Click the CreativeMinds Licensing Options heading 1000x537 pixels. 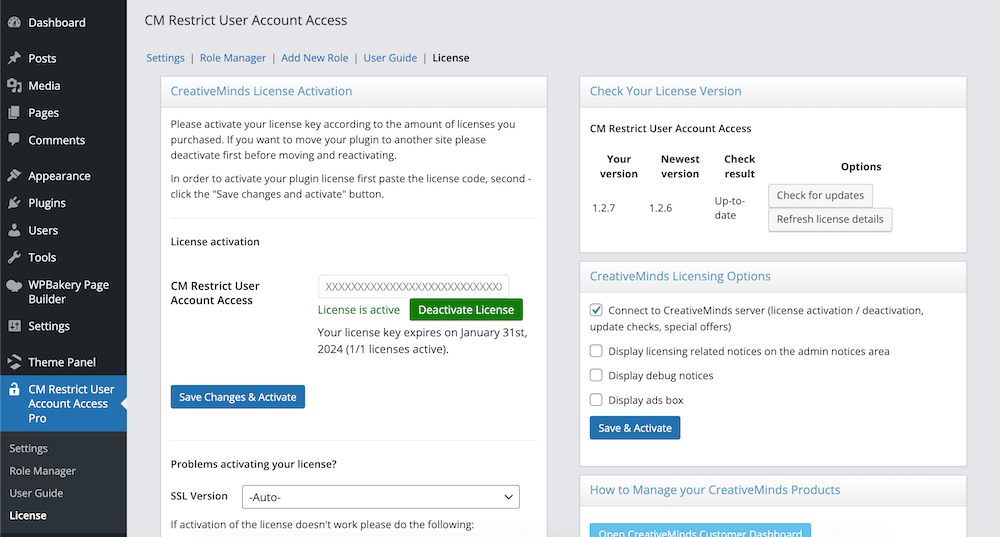pos(680,276)
